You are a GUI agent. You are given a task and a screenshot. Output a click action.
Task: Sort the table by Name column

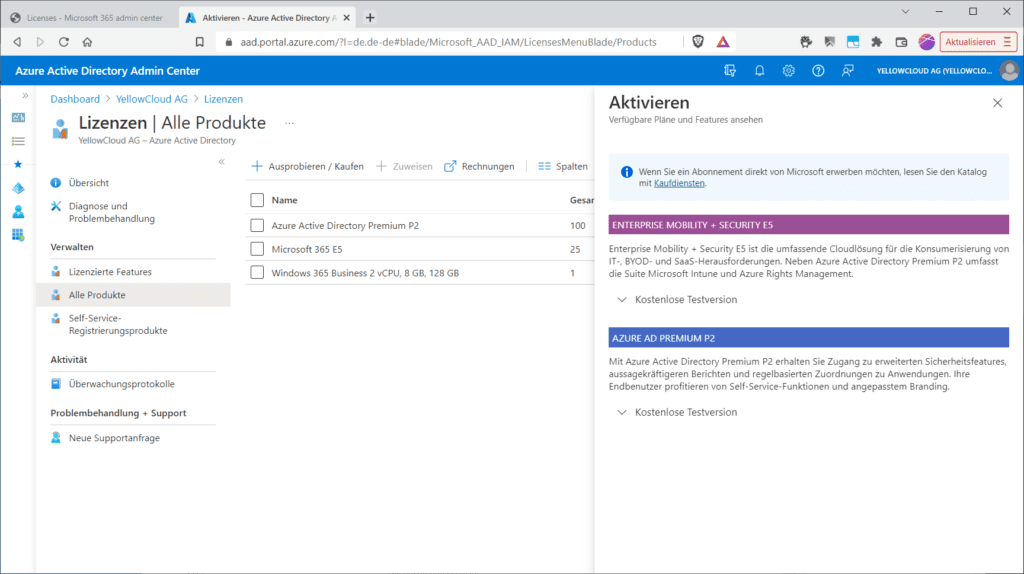coord(284,200)
